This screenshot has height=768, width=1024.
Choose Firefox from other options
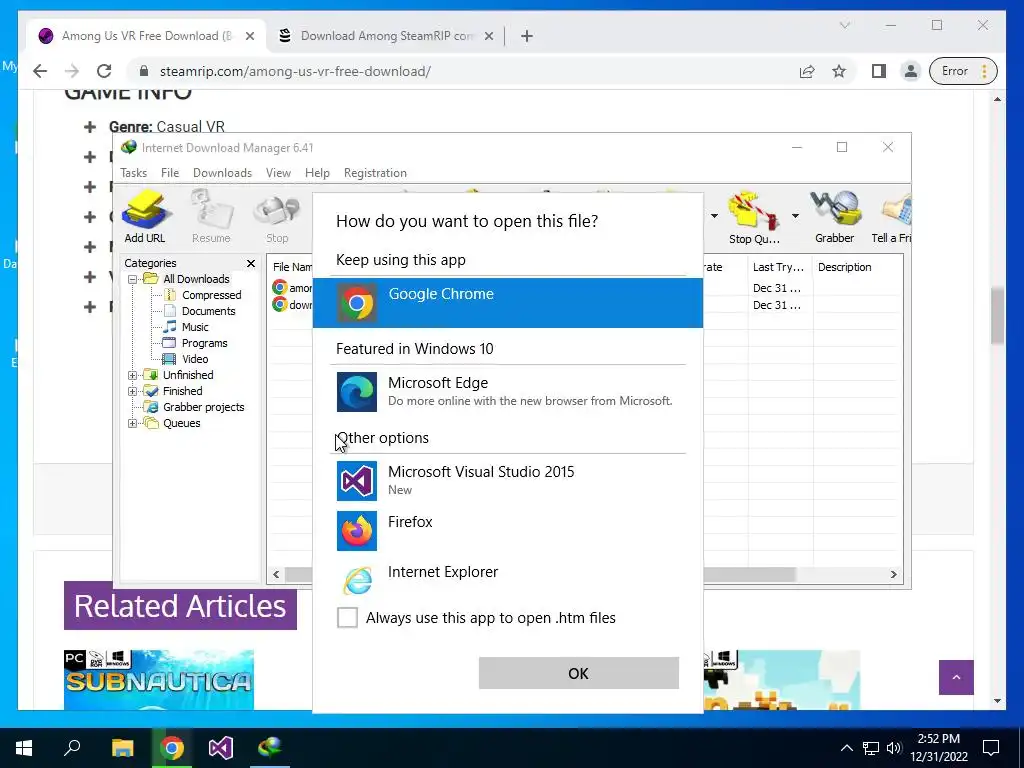point(507,530)
